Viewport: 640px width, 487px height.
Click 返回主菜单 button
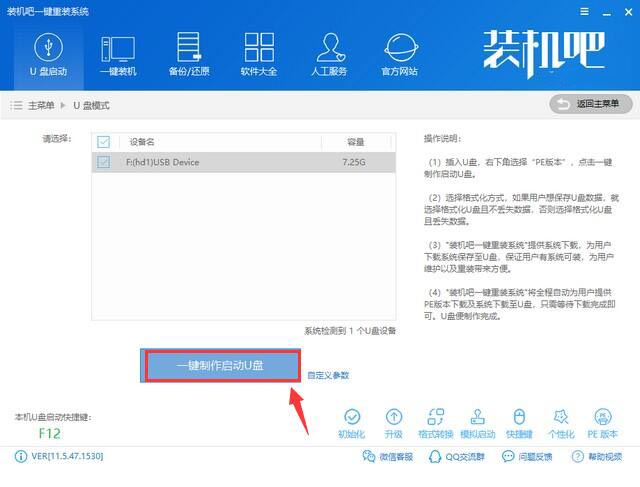(591, 104)
